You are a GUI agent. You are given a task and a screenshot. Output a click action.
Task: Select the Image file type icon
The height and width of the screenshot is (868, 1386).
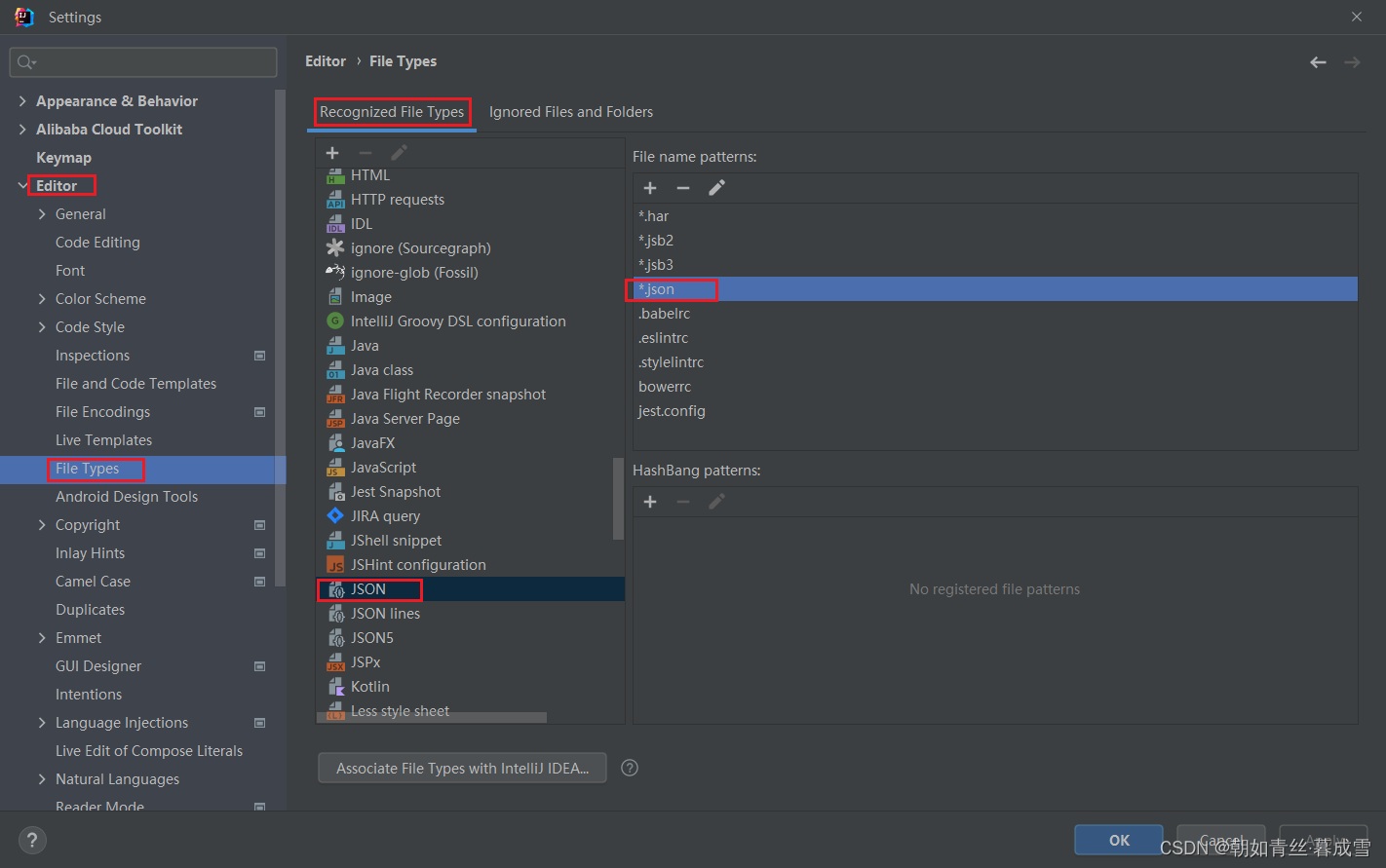click(335, 297)
